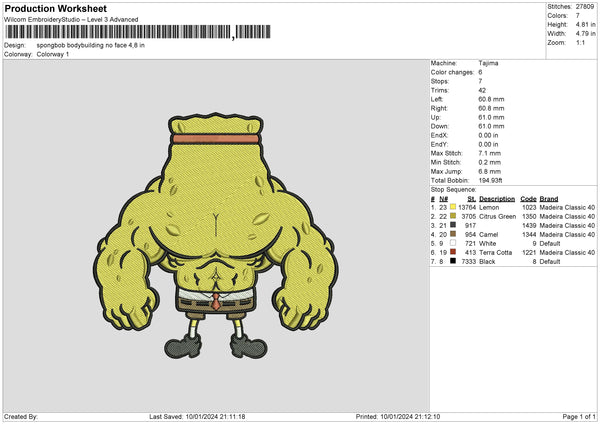Click the barcode under the worksheet title
Image resolution: width=600 pixels, height=424 pixels.
coord(138,32)
